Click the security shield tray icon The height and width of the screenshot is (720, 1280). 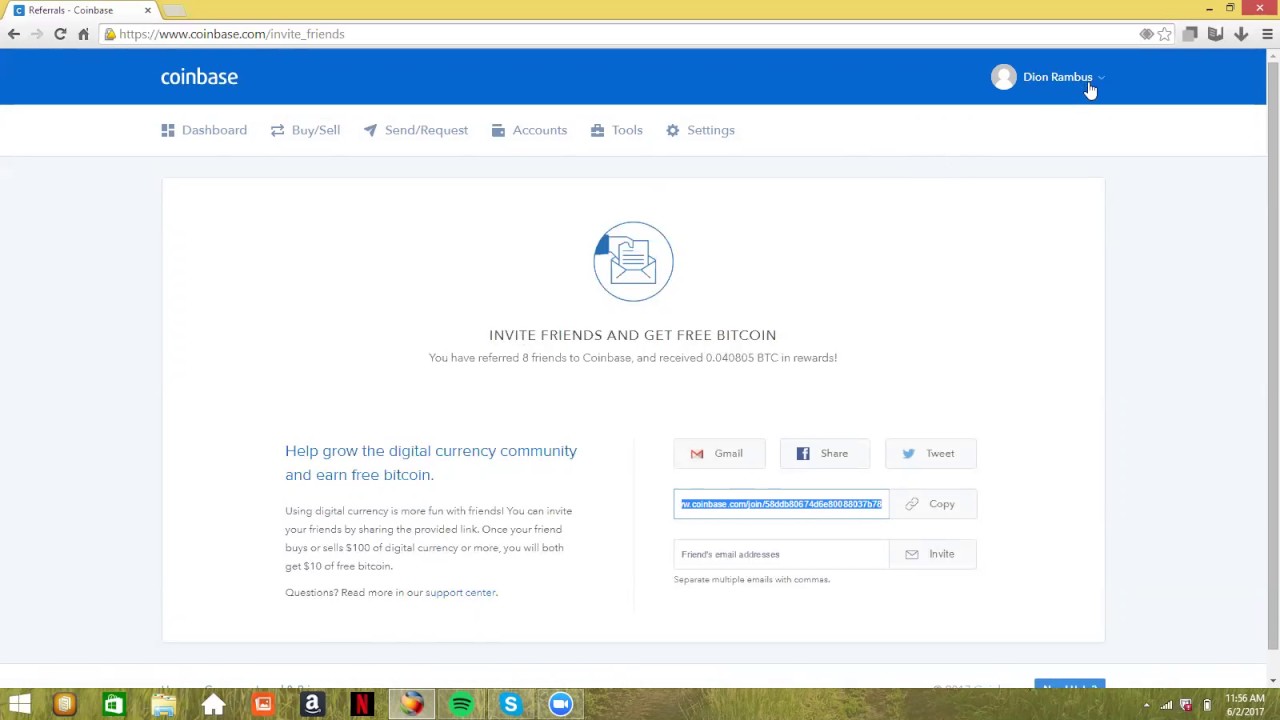pos(1186,705)
